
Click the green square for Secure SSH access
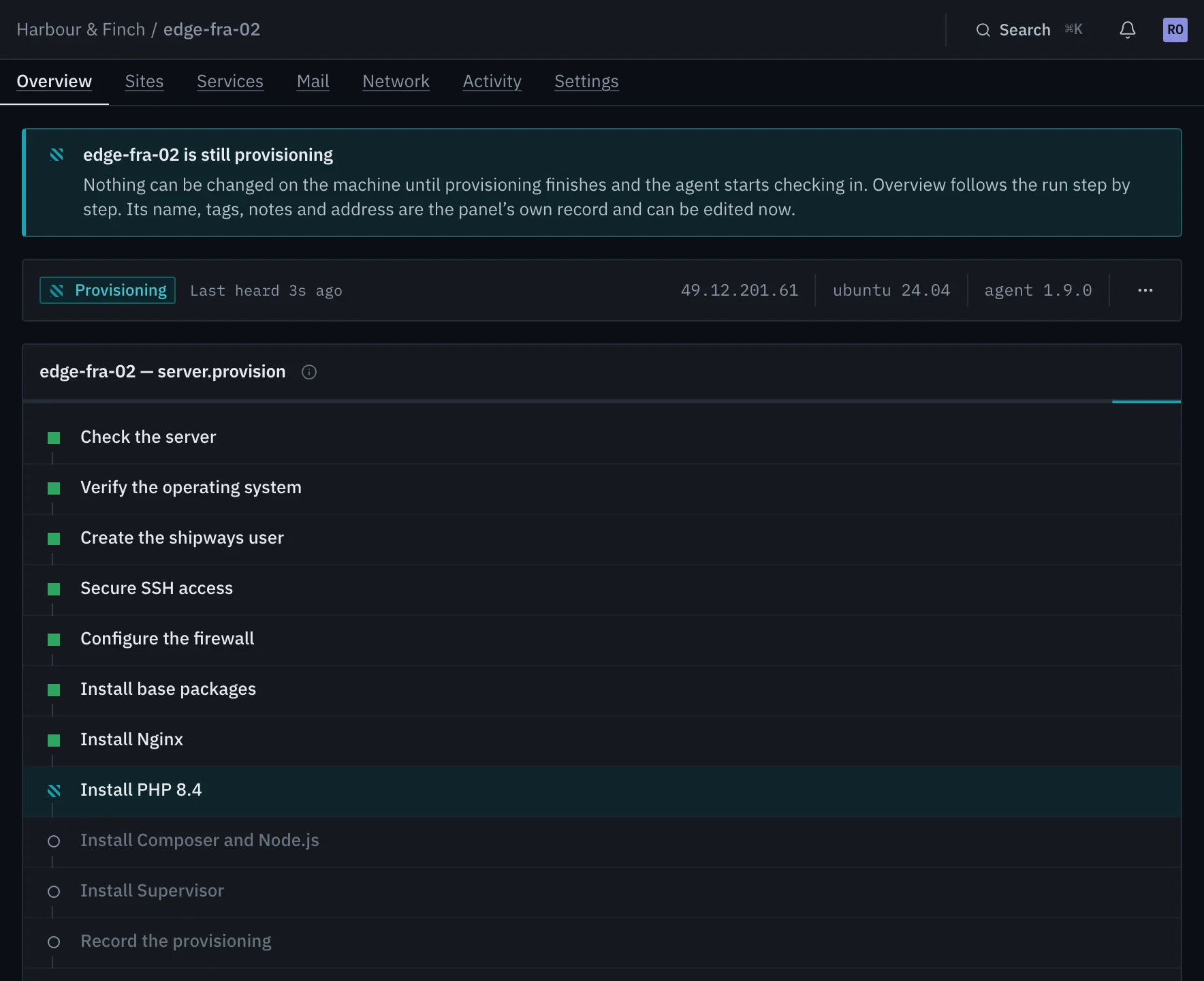54,589
